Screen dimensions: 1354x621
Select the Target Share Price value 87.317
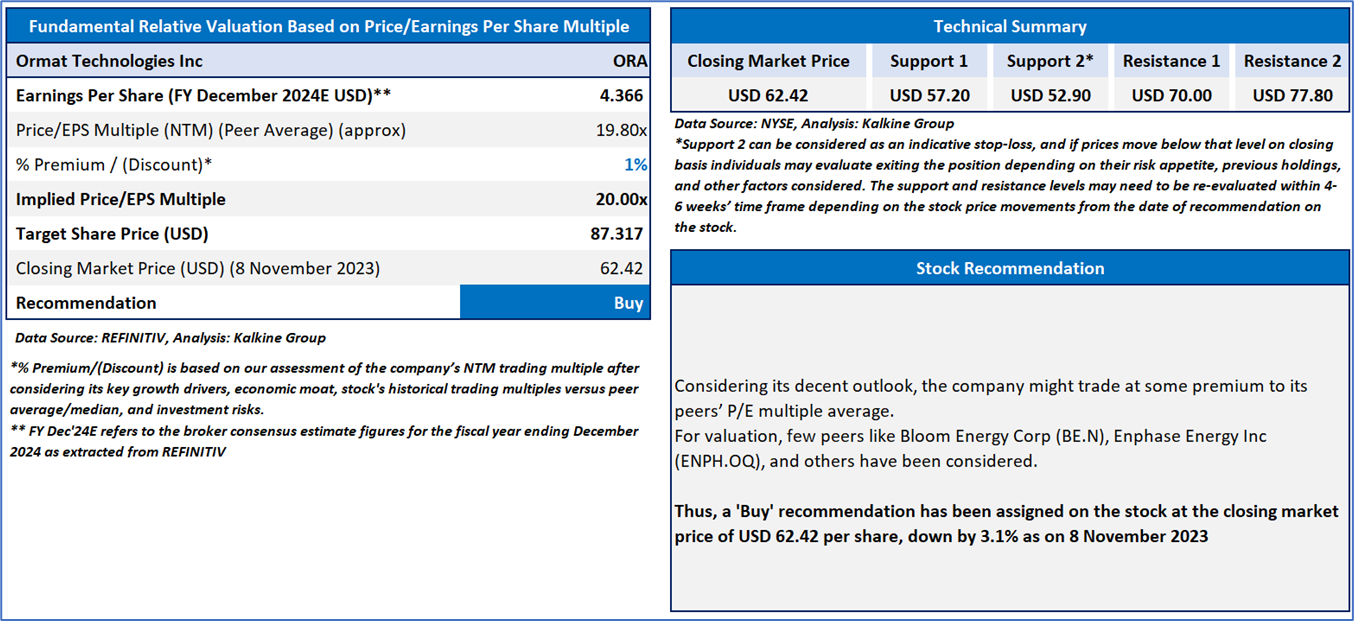pyautogui.click(x=616, y=234)
